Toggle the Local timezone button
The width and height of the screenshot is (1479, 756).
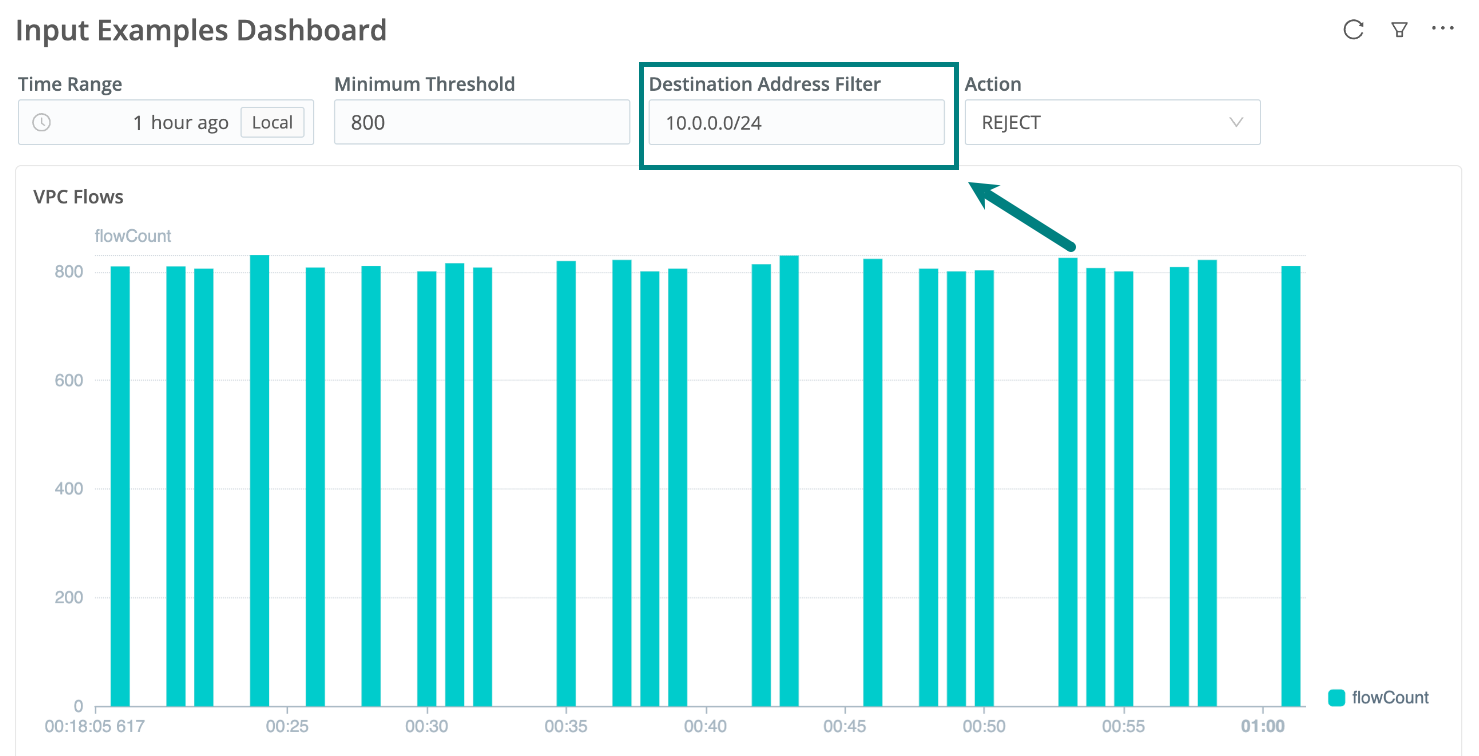272,123
